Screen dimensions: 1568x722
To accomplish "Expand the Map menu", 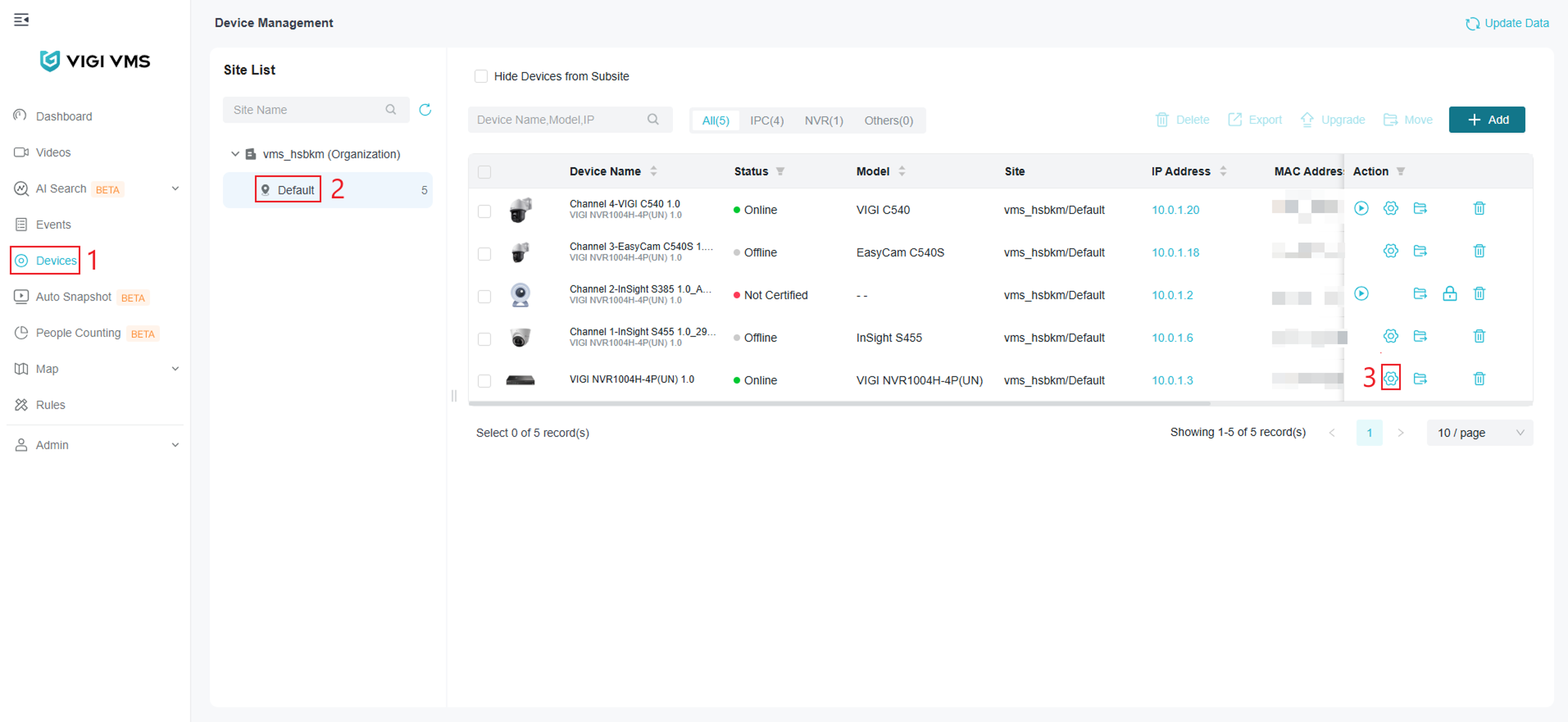I will [x=175, y=368].
